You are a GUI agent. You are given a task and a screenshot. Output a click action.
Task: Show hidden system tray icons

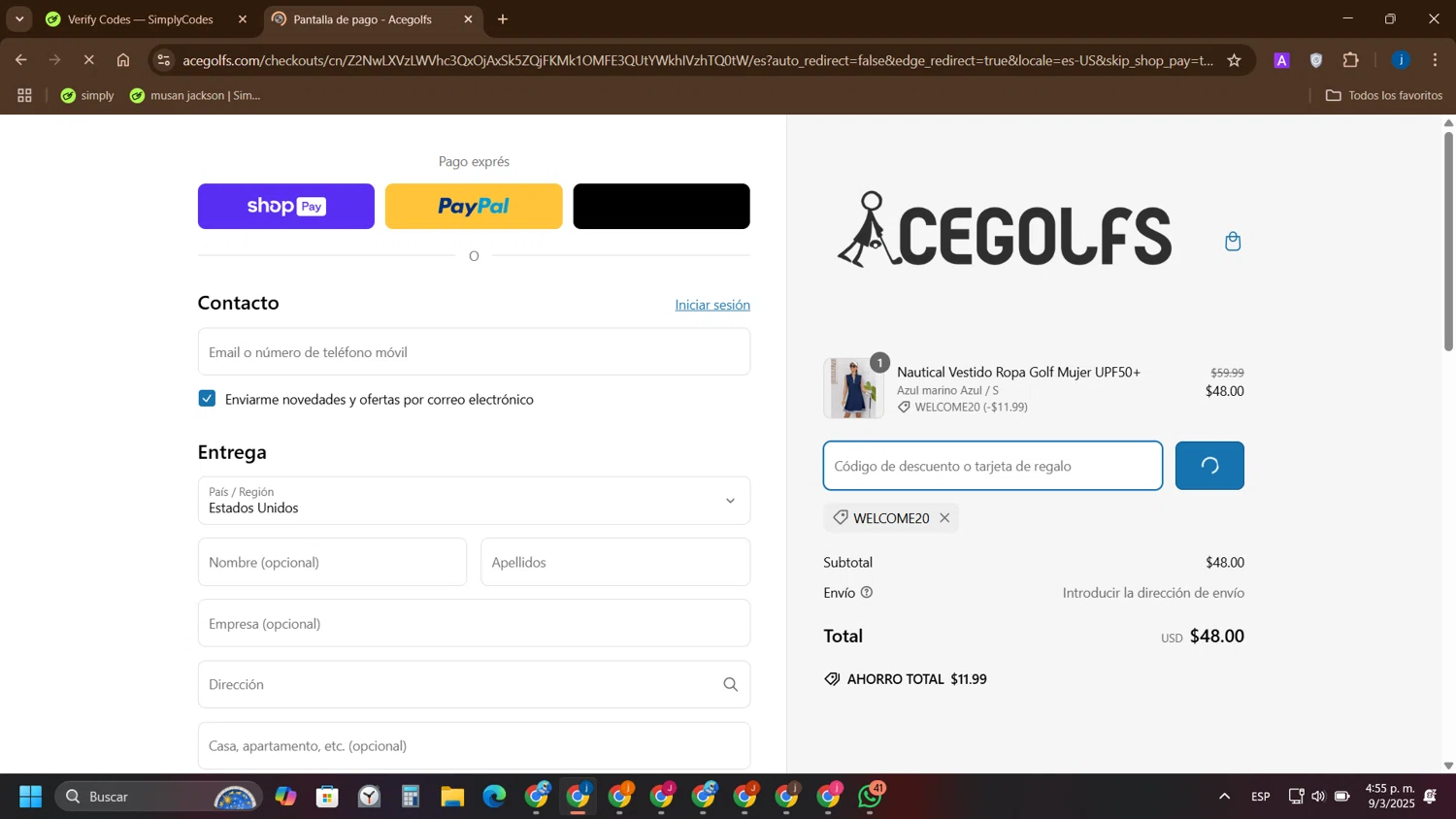click(x=1224, y=797)
